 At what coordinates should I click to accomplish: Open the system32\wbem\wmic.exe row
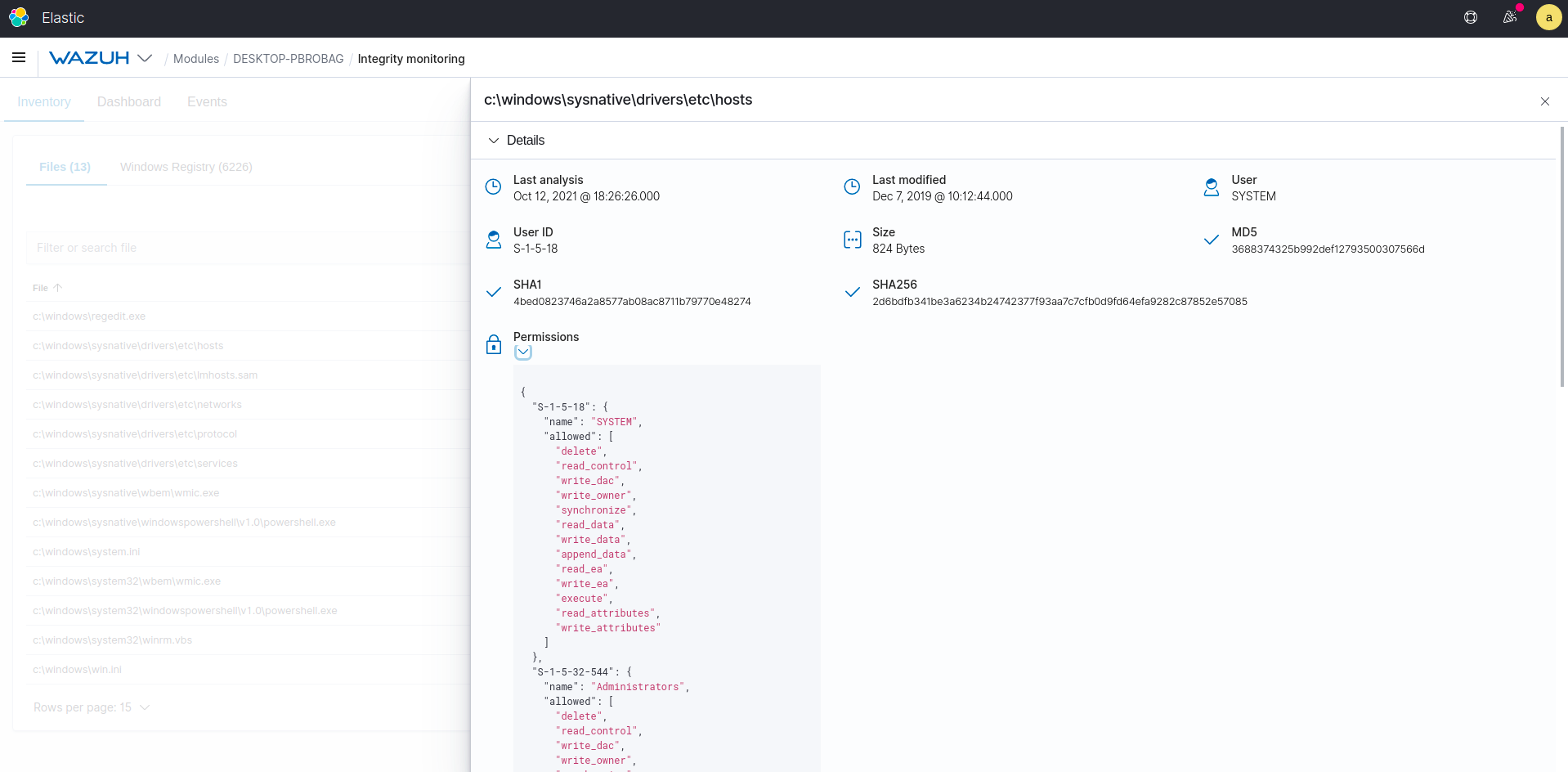(x=248, y=581)
